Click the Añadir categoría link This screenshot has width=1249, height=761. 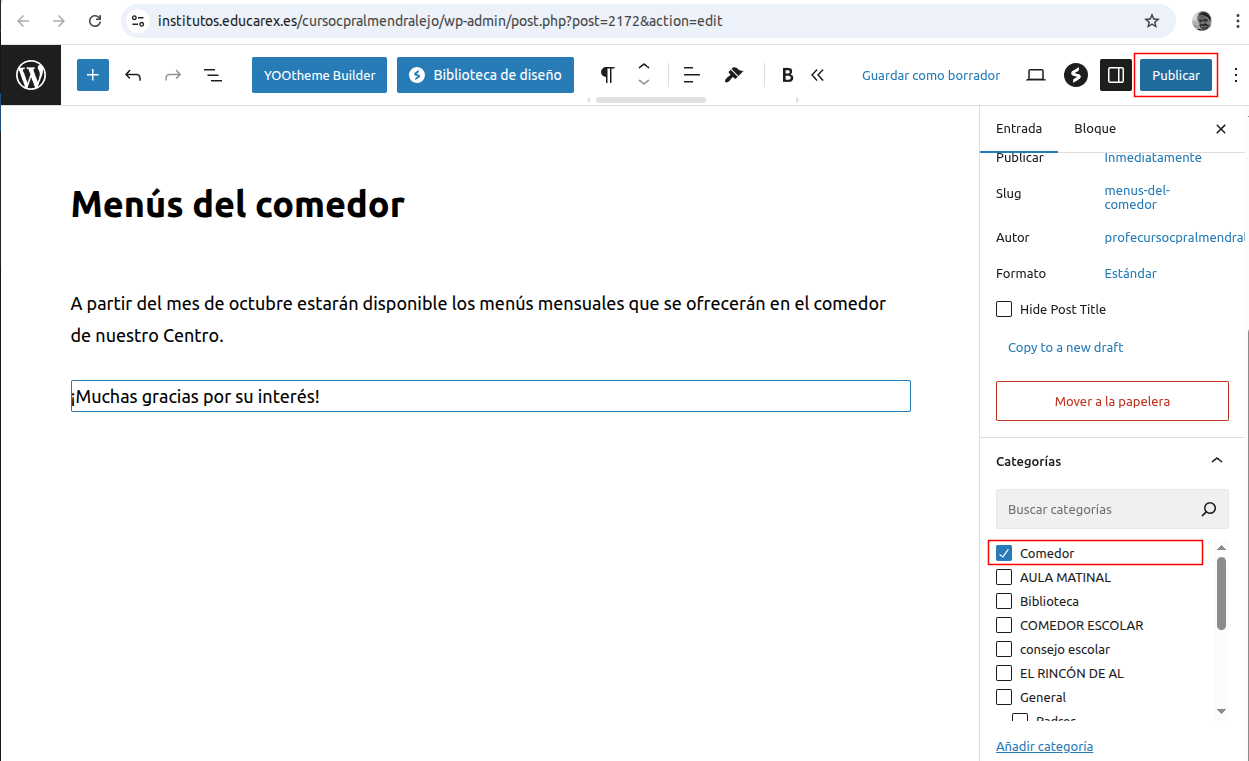coord(1044,746)
